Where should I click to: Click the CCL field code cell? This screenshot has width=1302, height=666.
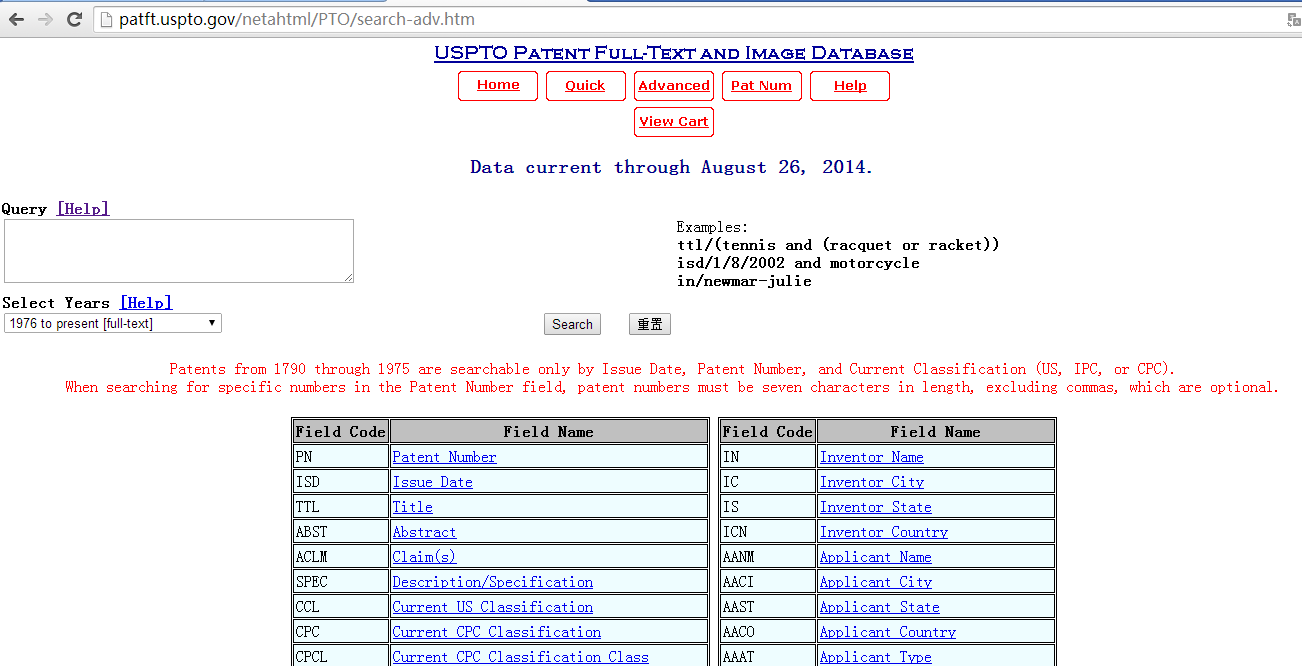[x=340, y=607]
